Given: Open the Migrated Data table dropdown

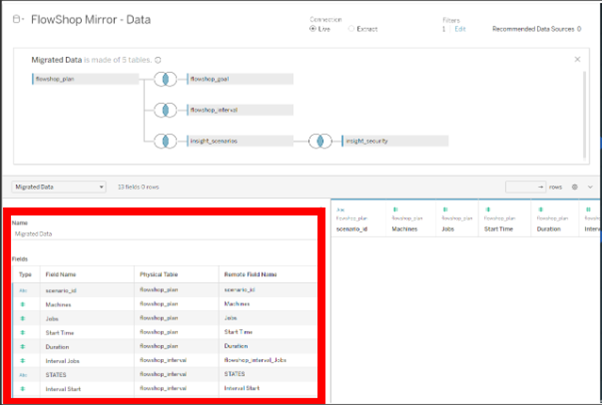Looking at the screenshot, I should [59, 186].
